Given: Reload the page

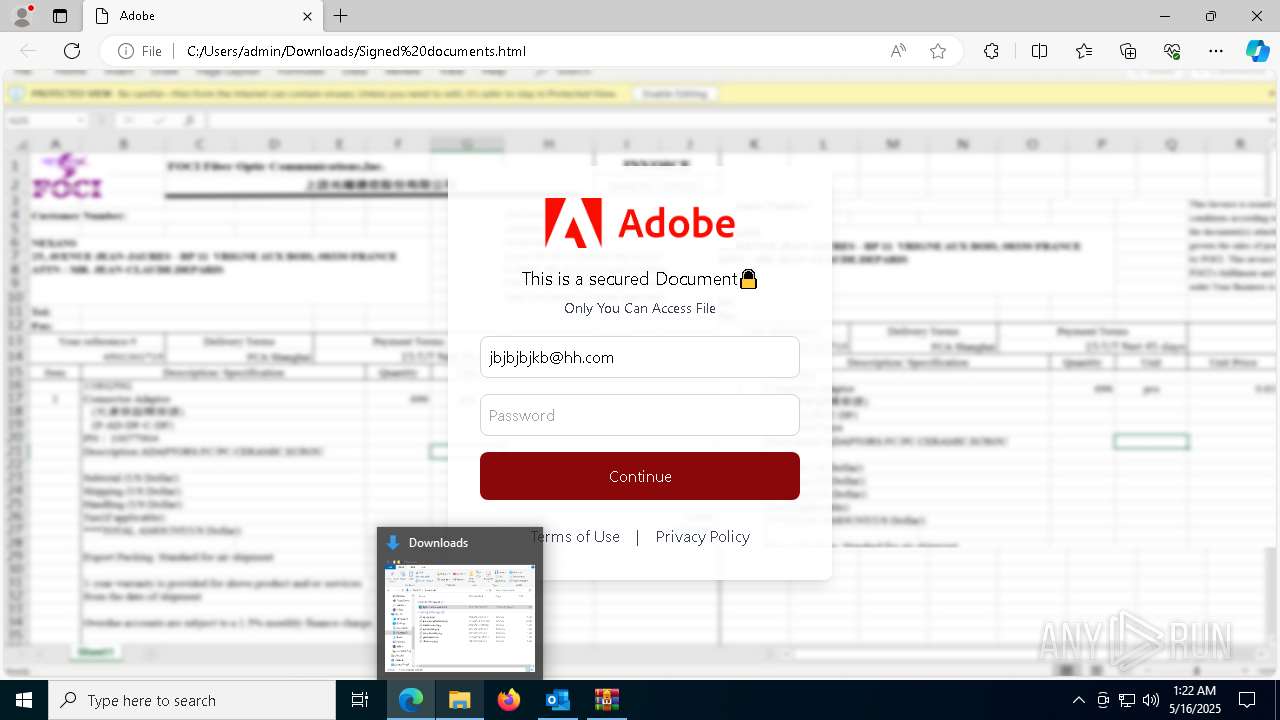Looking at the screenshot, I should (72, 51).
